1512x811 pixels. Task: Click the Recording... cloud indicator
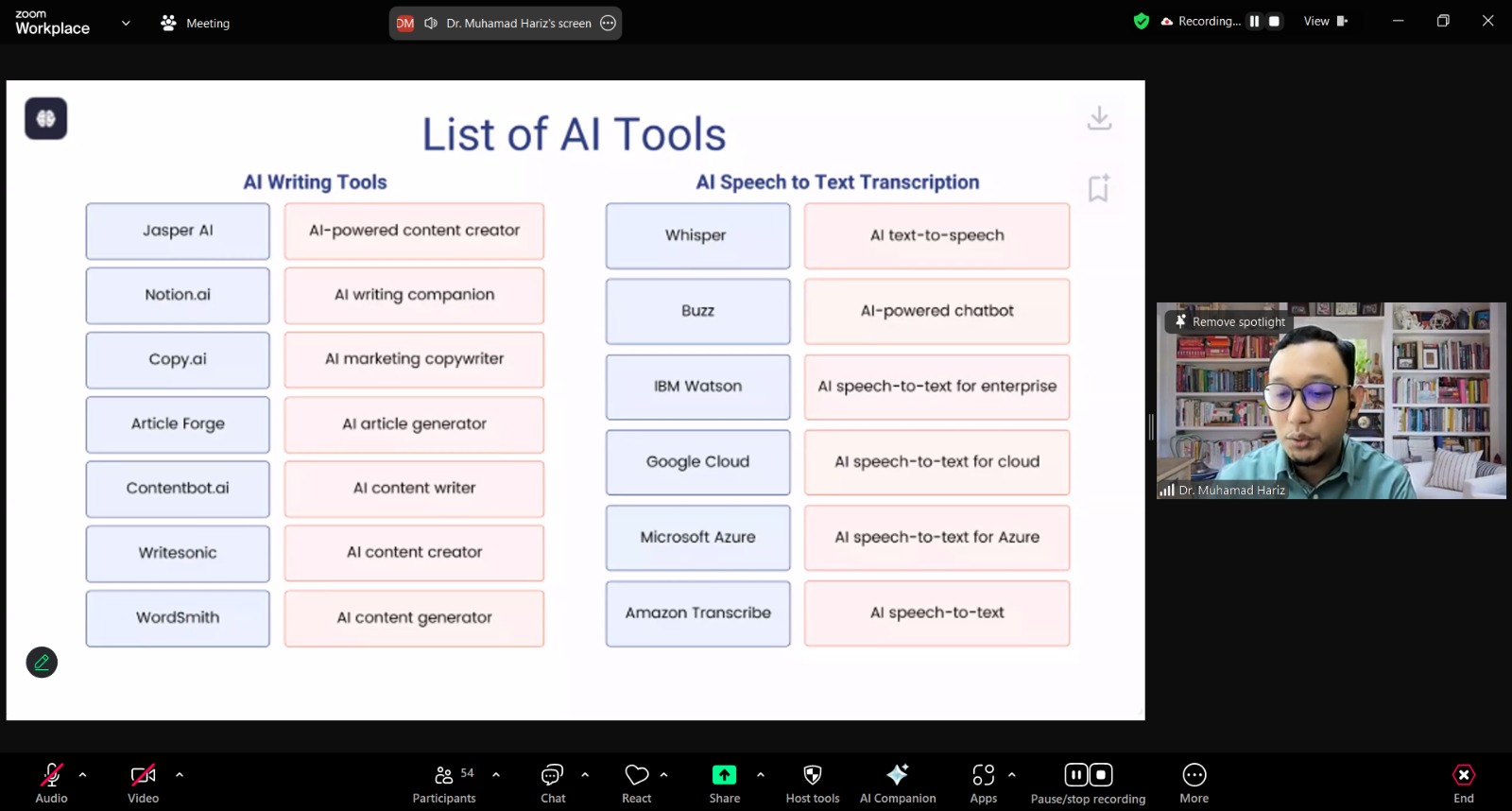tap(1200, 21)
